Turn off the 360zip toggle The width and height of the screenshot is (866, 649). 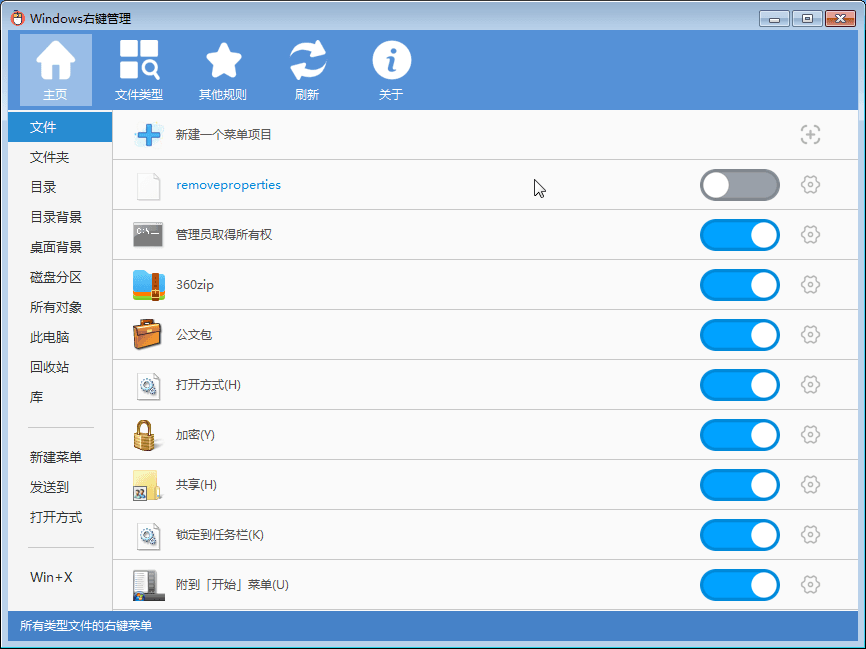[740, 285]
